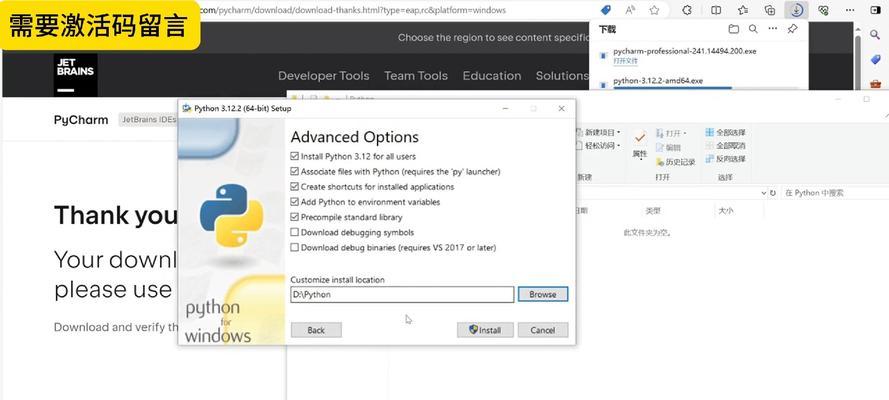Toggle Create shortcuts for installed applications
The width and height of the screenshot is (889, 400).
[x=294, y=186]
